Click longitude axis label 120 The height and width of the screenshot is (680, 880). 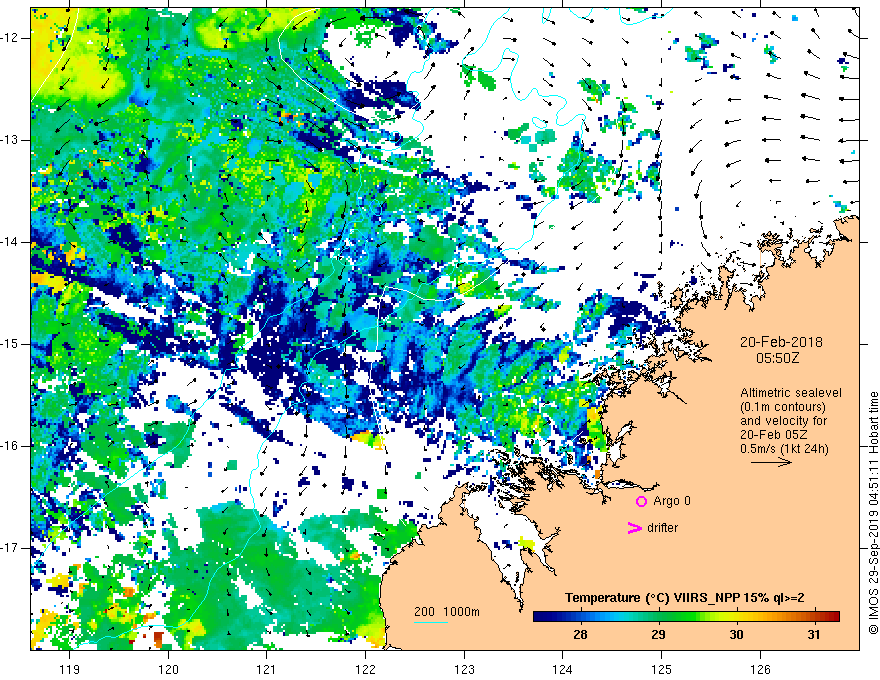[168, 669]
